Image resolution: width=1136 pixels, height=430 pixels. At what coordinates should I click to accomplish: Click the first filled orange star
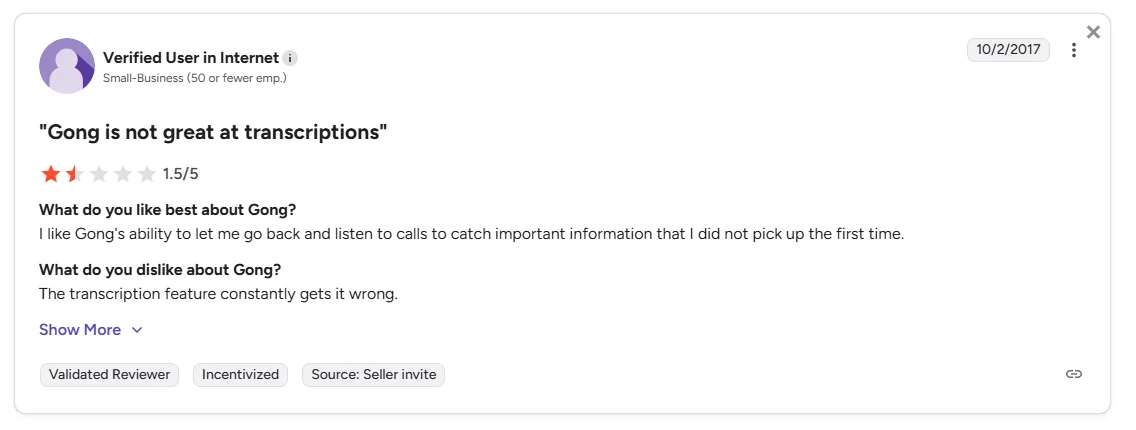point(50,174)
